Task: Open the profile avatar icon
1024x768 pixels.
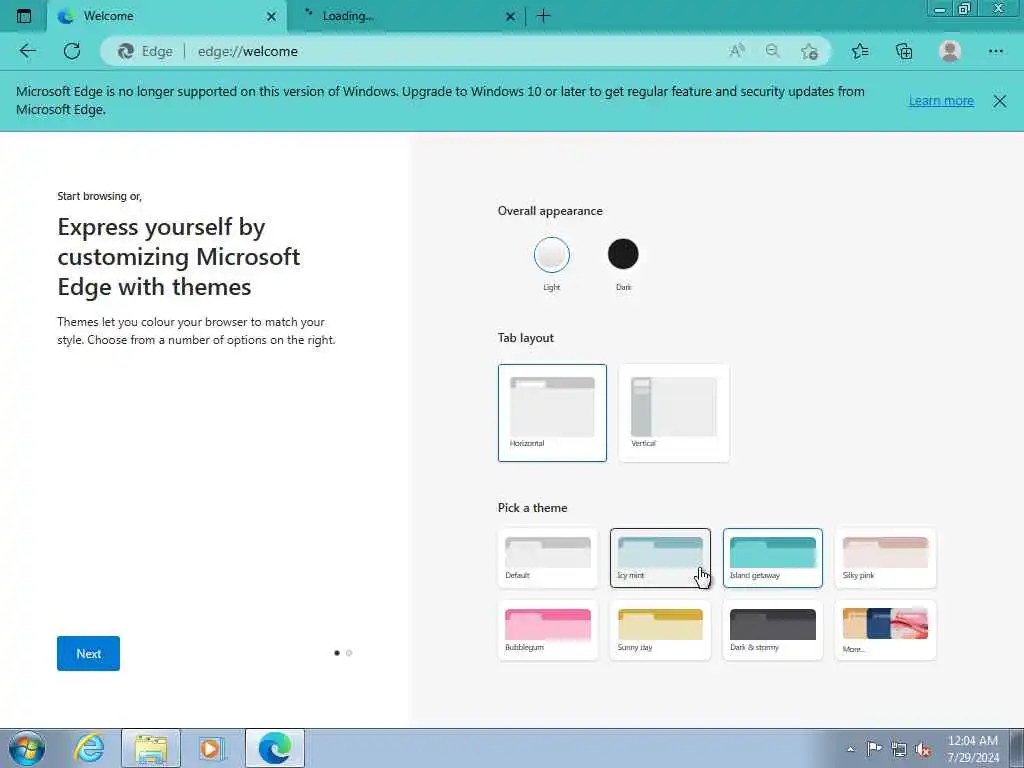Action: click(x=950, y=51)
